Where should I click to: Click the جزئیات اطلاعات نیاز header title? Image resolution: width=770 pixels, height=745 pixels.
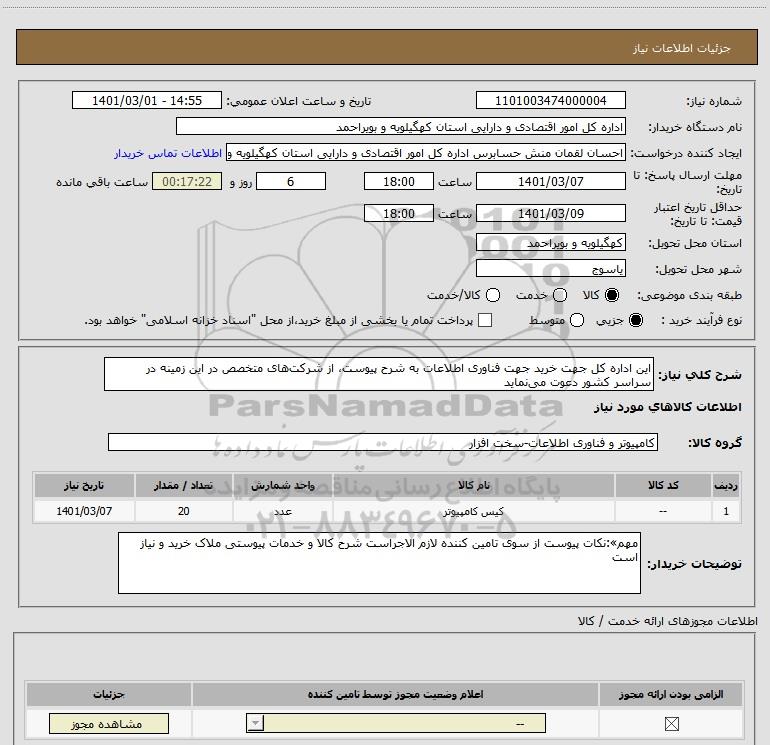(x=681, y=48)
